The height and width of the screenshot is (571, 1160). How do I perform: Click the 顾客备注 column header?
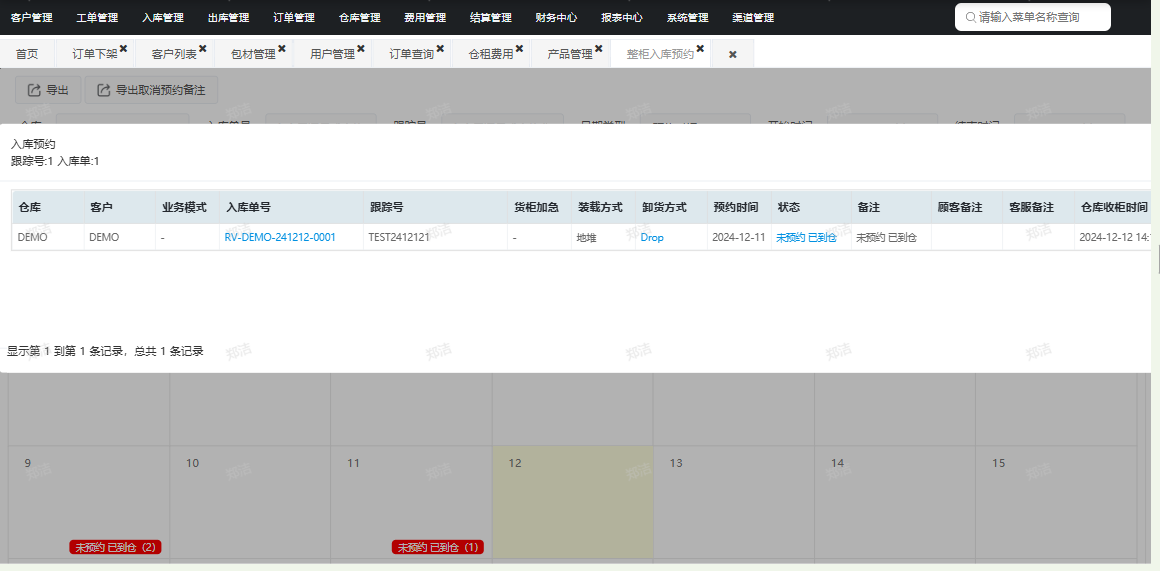tap(967, 207)
